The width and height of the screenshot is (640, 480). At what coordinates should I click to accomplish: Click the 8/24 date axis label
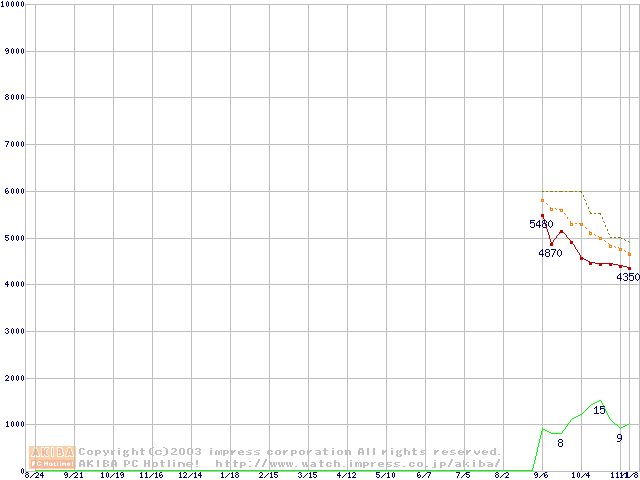point(34,476)
